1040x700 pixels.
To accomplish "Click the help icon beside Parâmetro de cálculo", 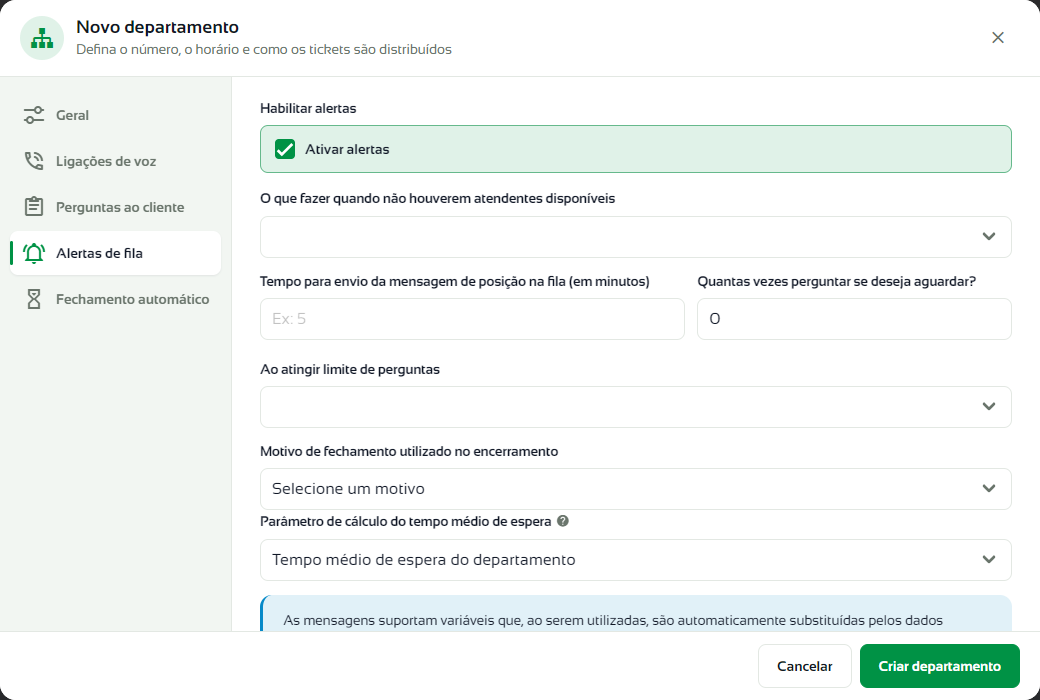I will point(562,521).
